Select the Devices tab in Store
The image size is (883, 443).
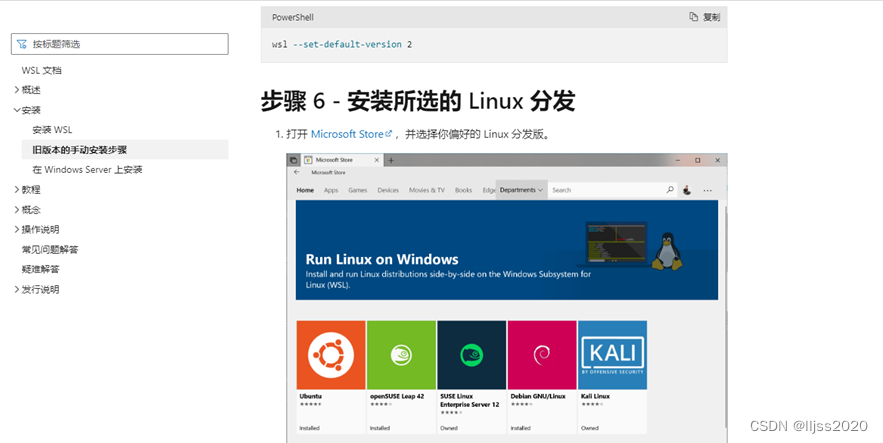click(x=388, y=190)
